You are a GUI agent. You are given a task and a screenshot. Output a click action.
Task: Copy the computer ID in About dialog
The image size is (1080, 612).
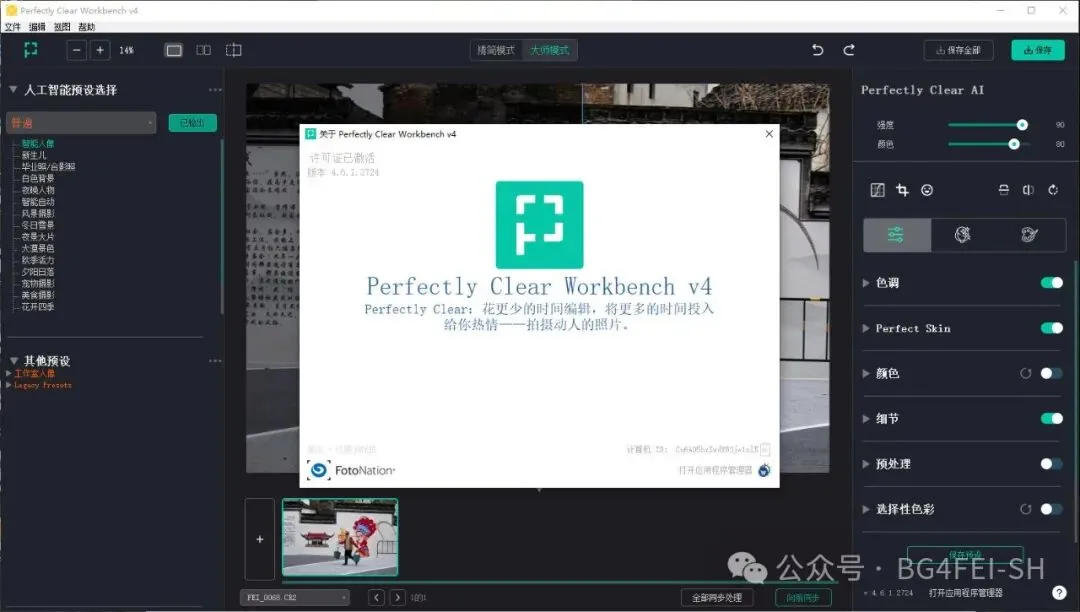click(765, 449)
